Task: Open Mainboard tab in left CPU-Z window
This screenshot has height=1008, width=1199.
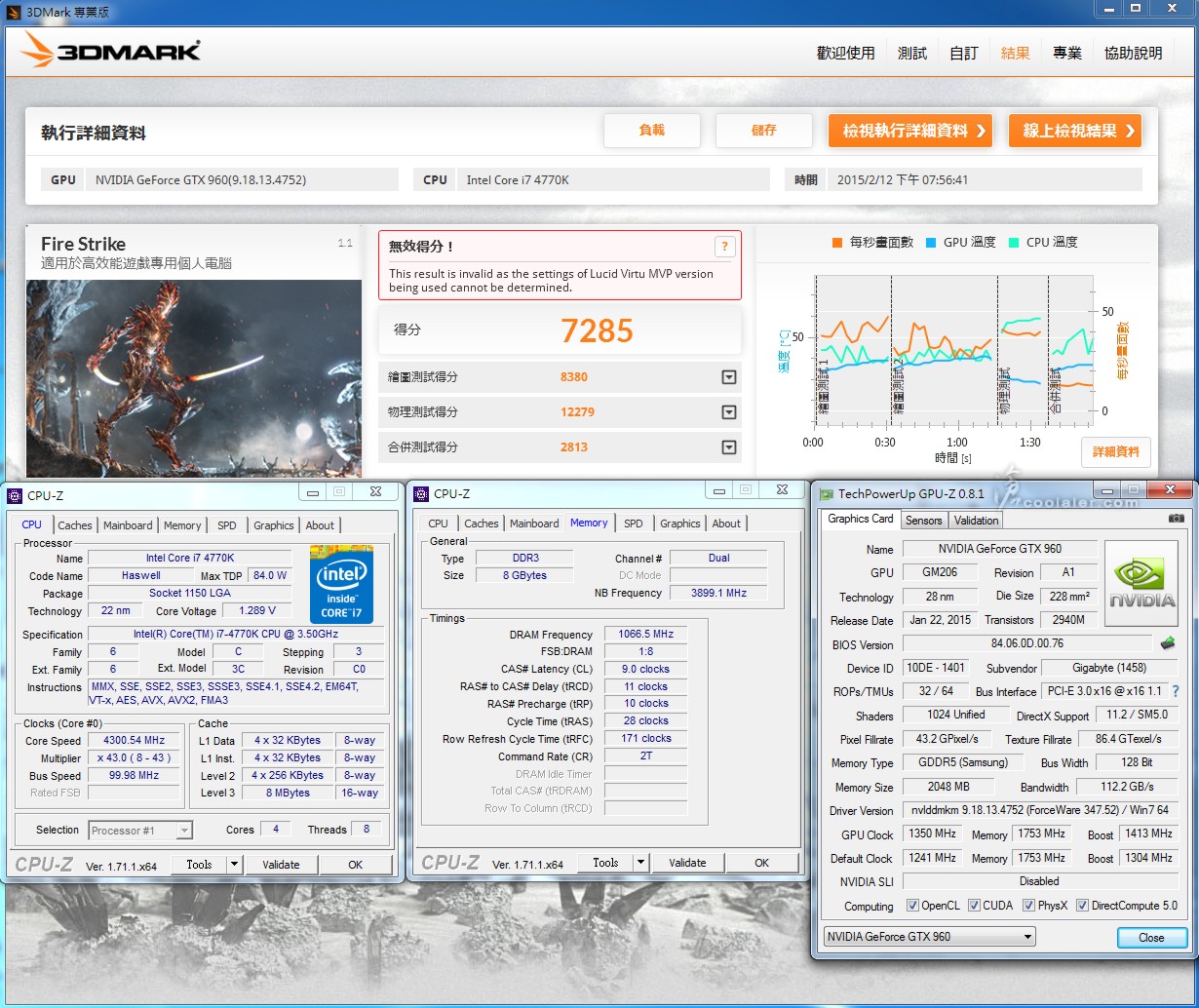Action: point(128,525)
